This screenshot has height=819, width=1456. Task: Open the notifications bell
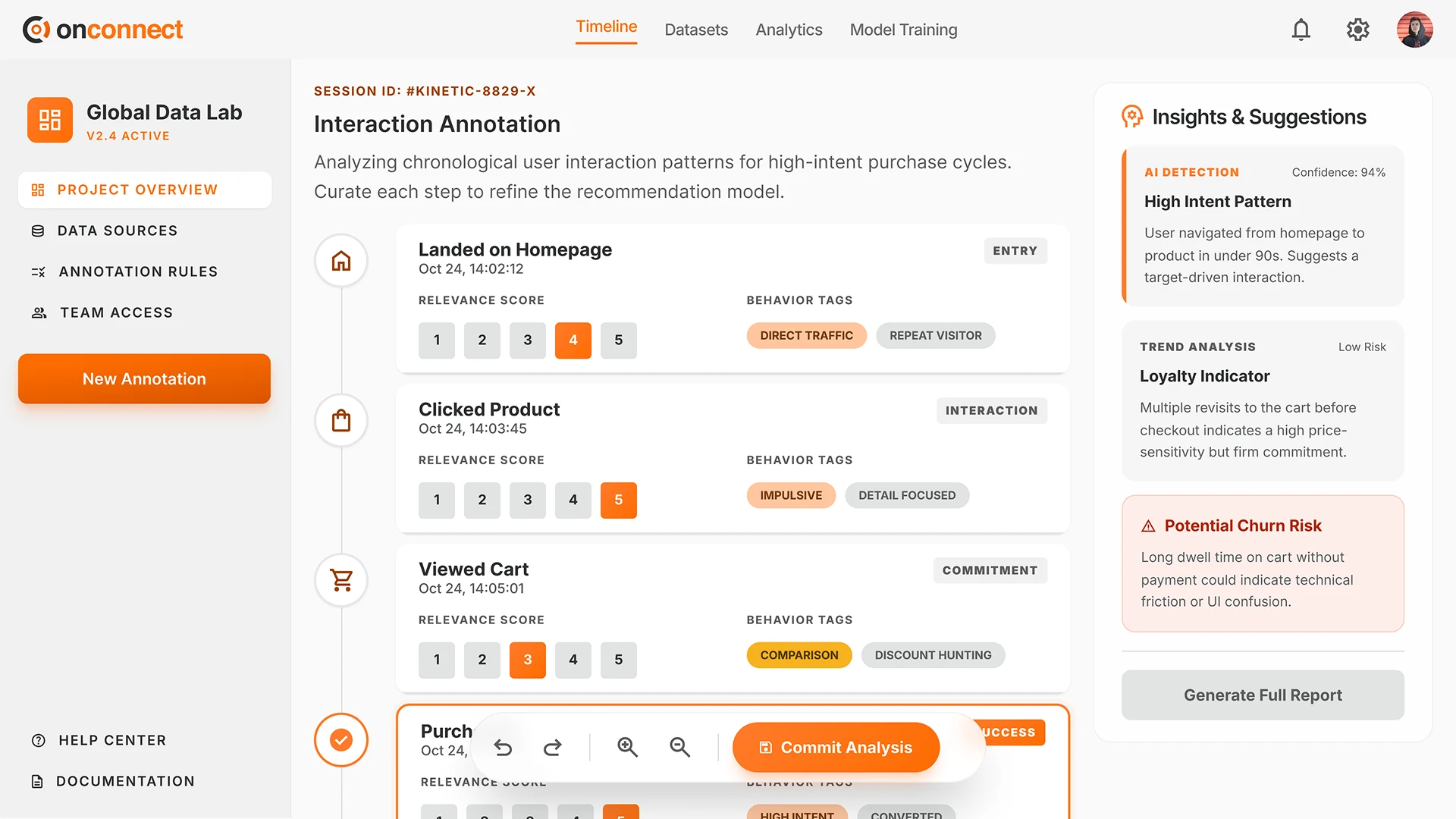click(x=1301, y=30)
